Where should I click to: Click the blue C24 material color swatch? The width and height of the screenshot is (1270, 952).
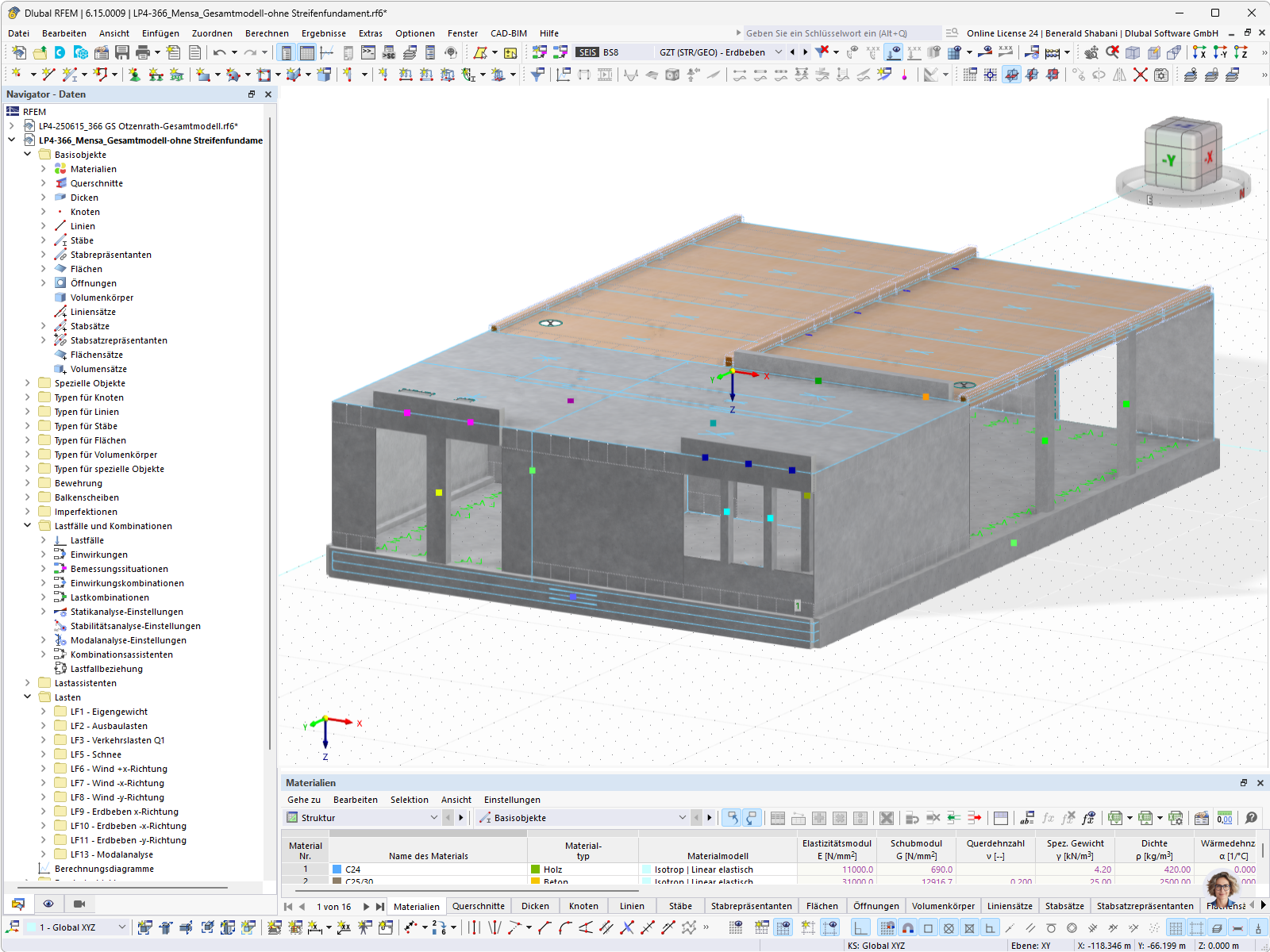point(337,869)
